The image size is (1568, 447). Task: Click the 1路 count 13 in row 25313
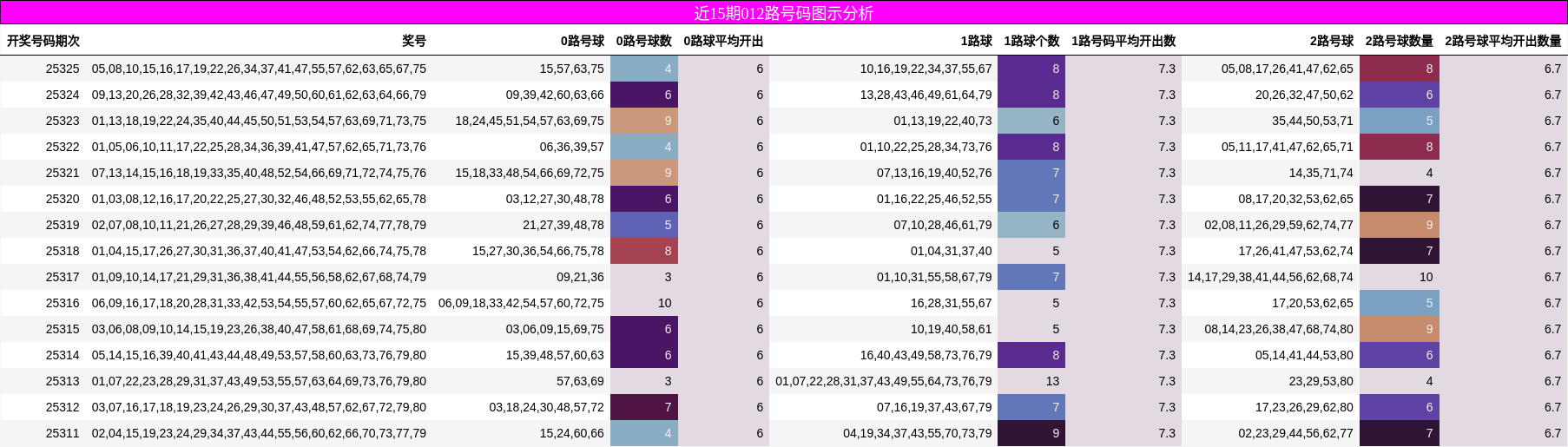pos(1032,381)
